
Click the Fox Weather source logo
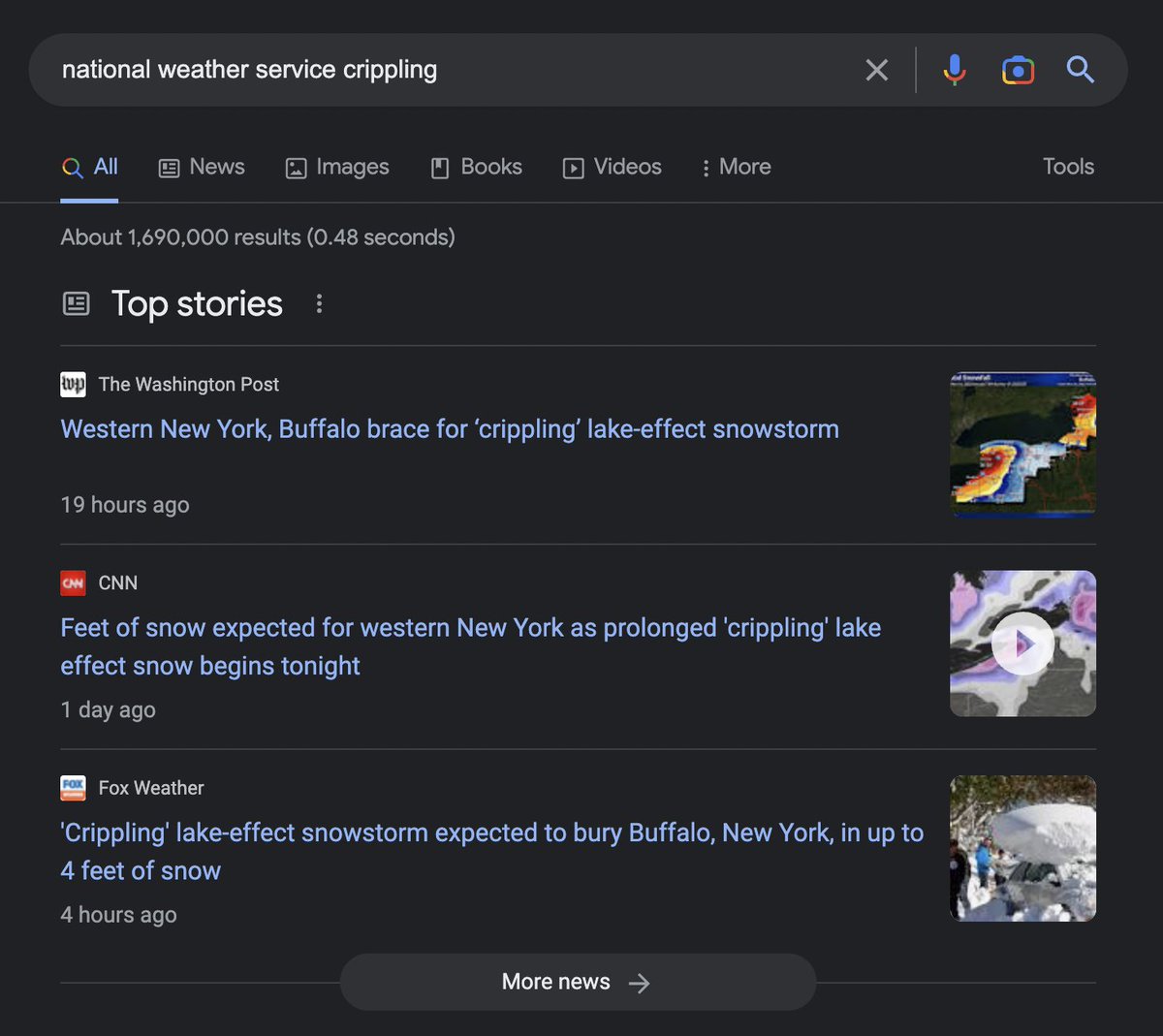(73, 788)
